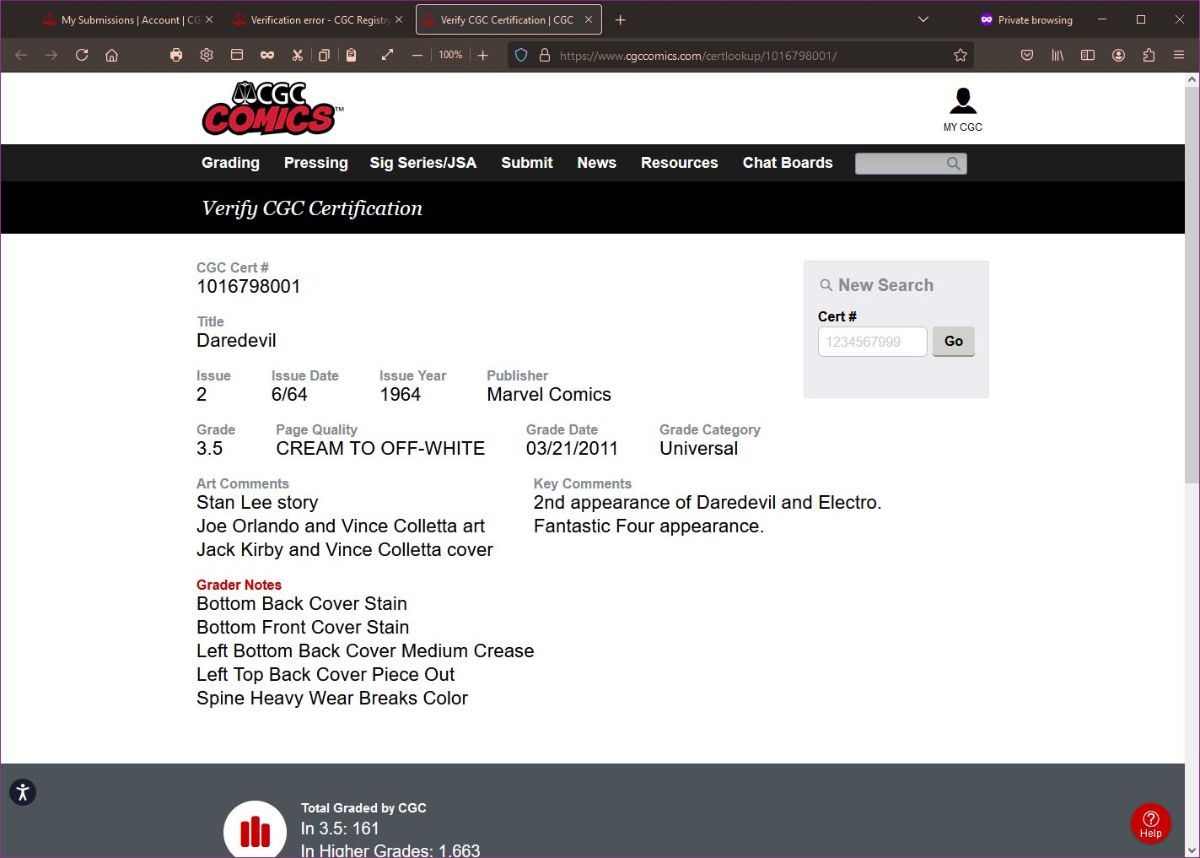Toggle the bookmark star in the address bar
This screenshot has height=858, width=1200.
(x=957, y=55)
